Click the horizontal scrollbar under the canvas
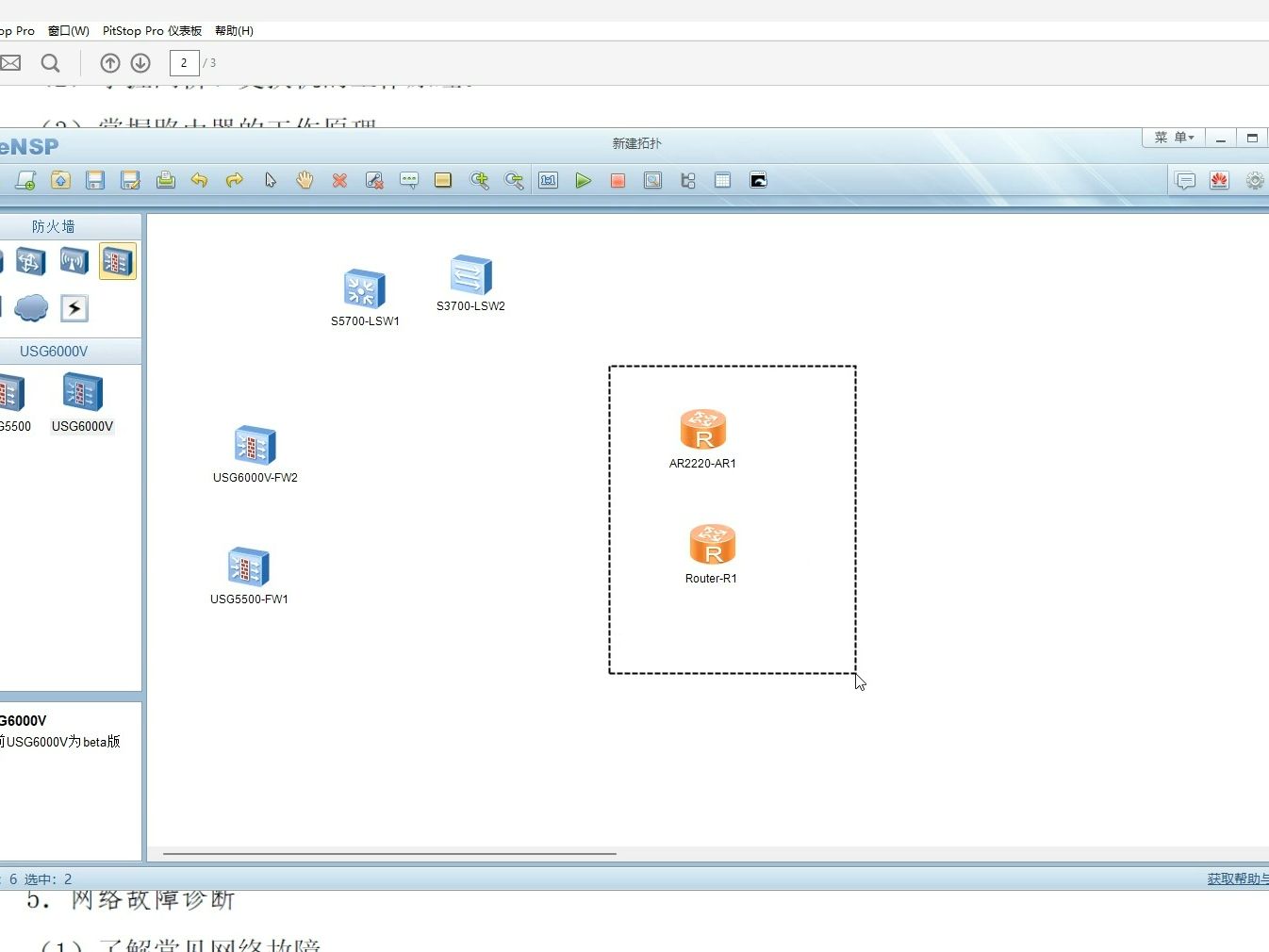 pos(389,854)
